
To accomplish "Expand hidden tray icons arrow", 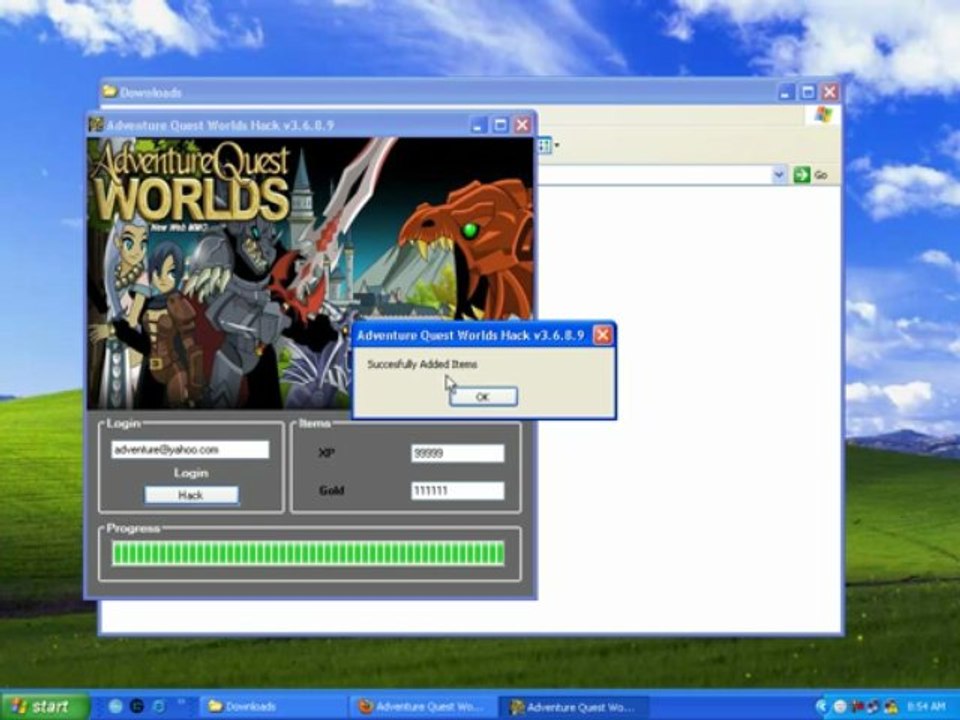I will point(820,707).
